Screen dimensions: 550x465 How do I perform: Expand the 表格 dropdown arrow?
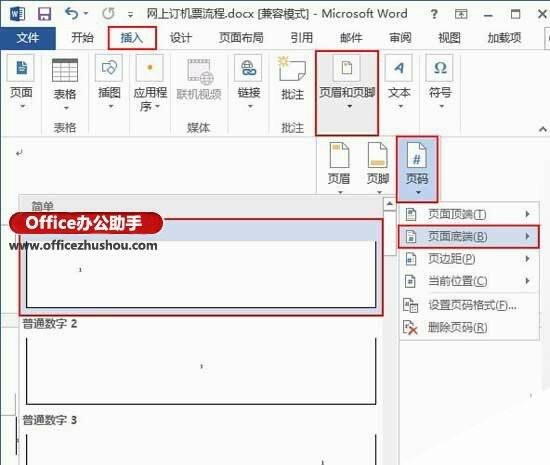[66, 108]
